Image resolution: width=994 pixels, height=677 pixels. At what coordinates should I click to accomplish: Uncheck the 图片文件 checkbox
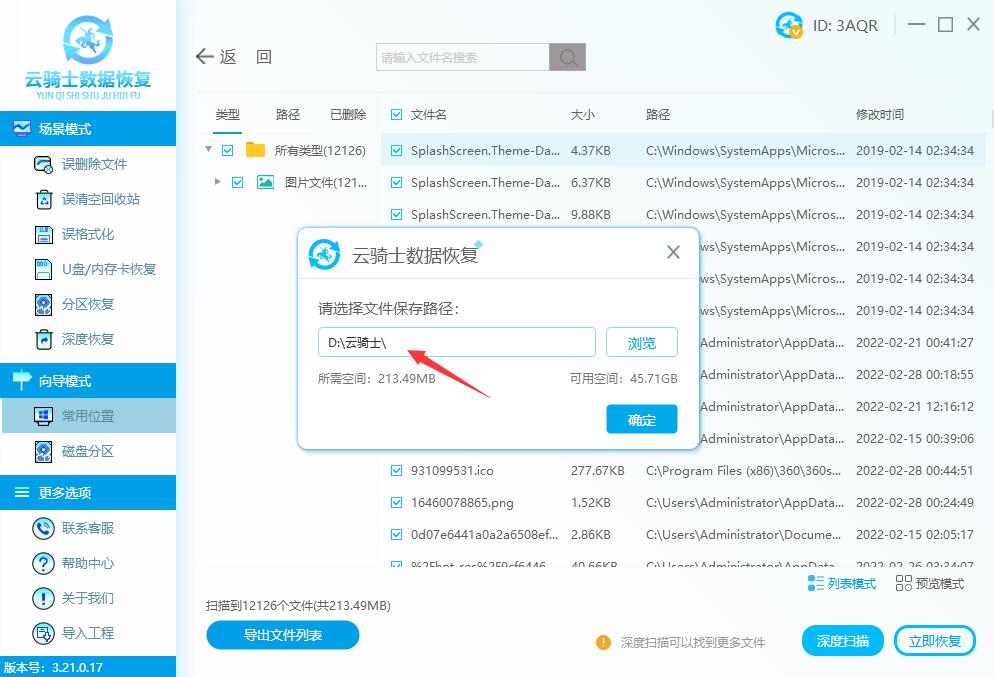[x=238, y=182]
